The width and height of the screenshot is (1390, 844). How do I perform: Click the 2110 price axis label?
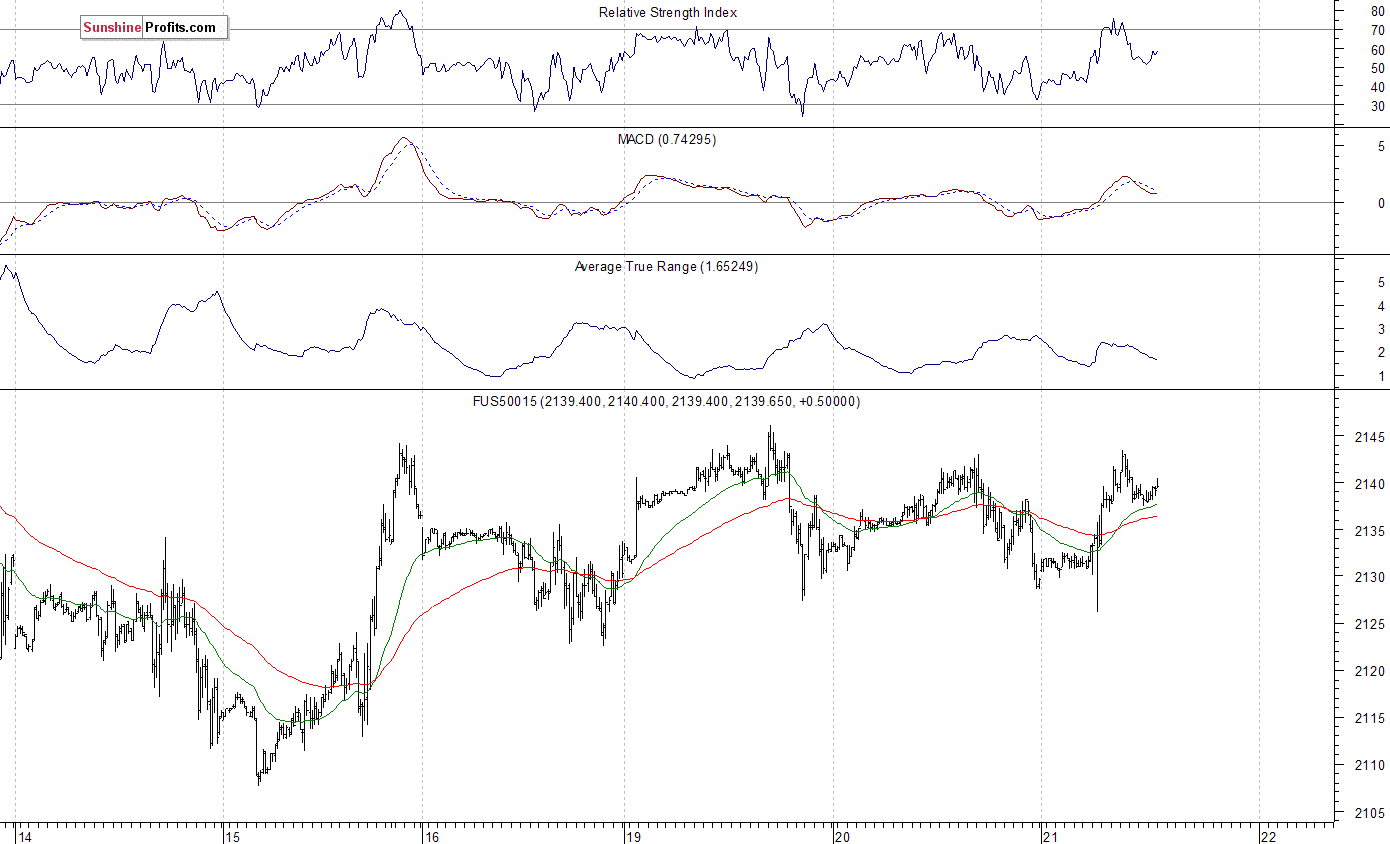(x=1369, y=766)
